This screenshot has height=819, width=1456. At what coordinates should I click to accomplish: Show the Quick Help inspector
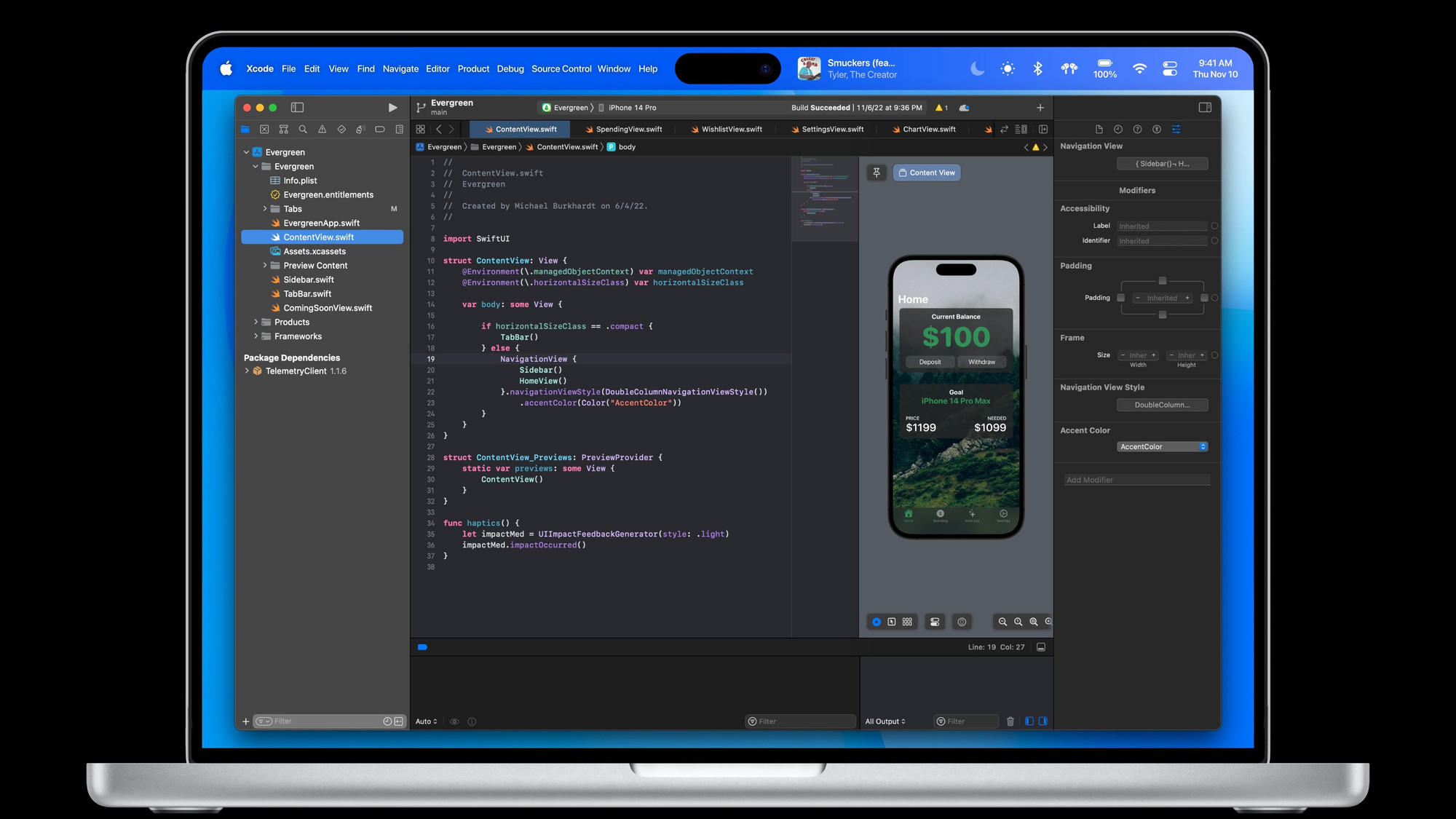tap(1137, 130)
